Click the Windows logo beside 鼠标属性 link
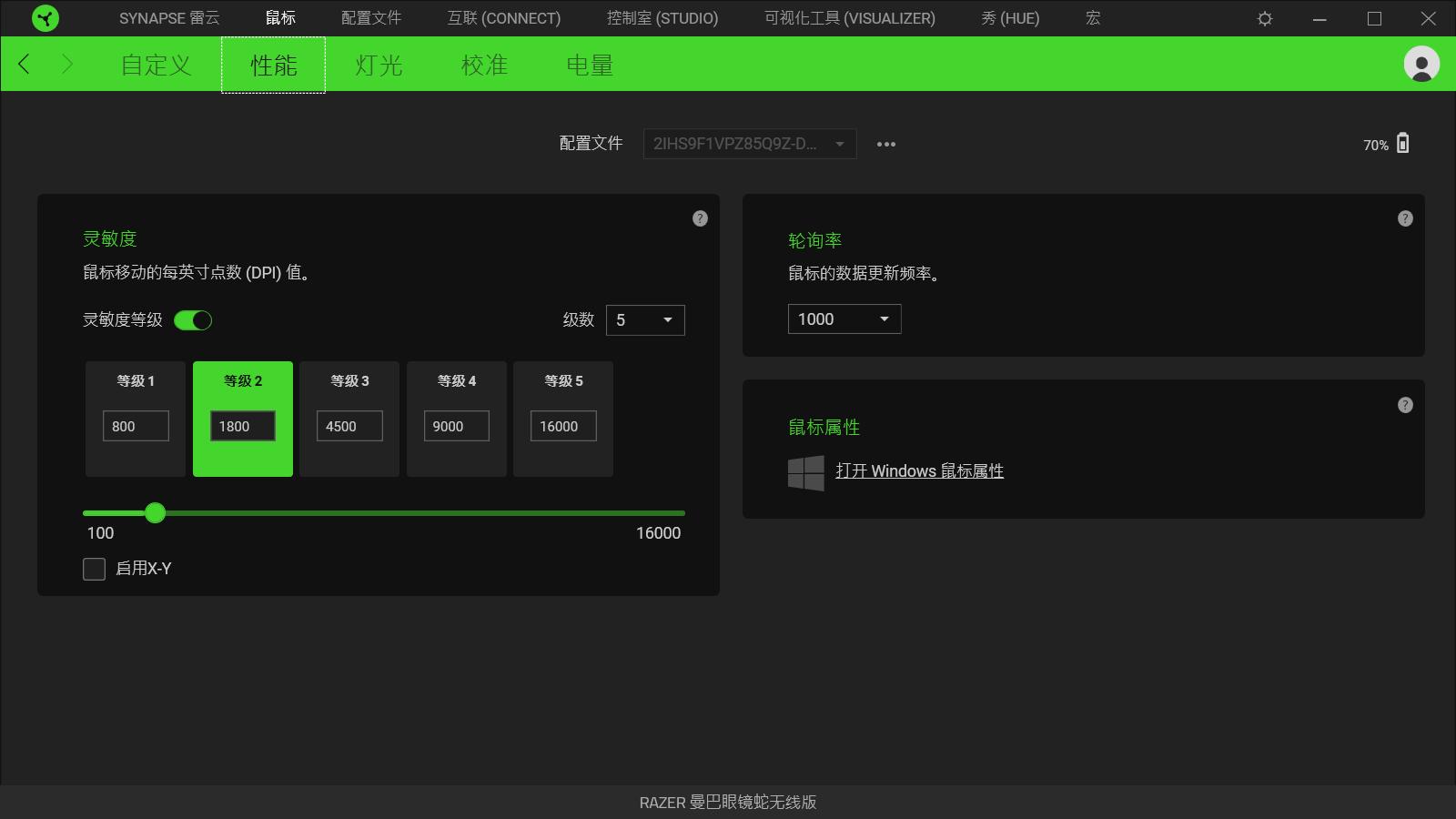Viewport: 1456px width, 819px height. (x=804, y=470)
